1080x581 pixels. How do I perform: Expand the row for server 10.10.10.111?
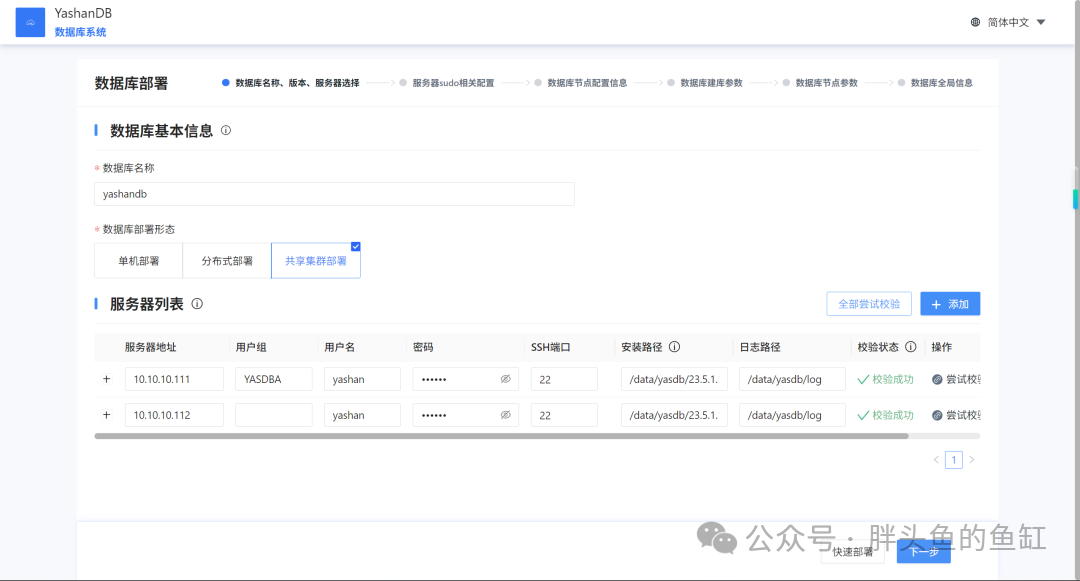[x=107, y=379]
